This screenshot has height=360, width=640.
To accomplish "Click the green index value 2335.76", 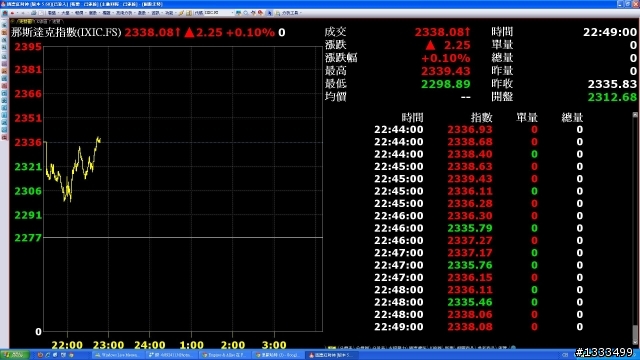I will coord(470,265).
